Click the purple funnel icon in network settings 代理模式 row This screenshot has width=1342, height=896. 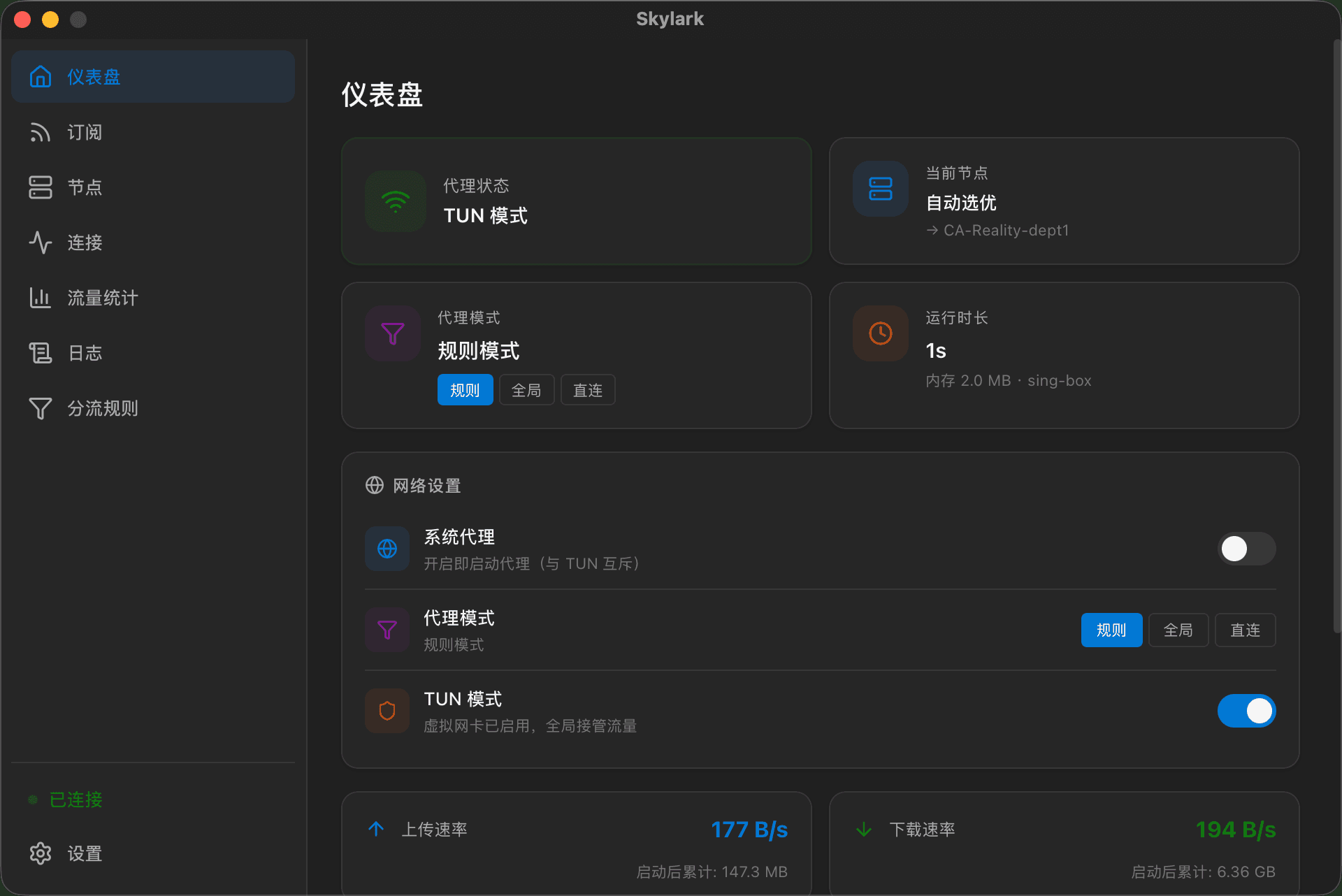tap(387, 630)
